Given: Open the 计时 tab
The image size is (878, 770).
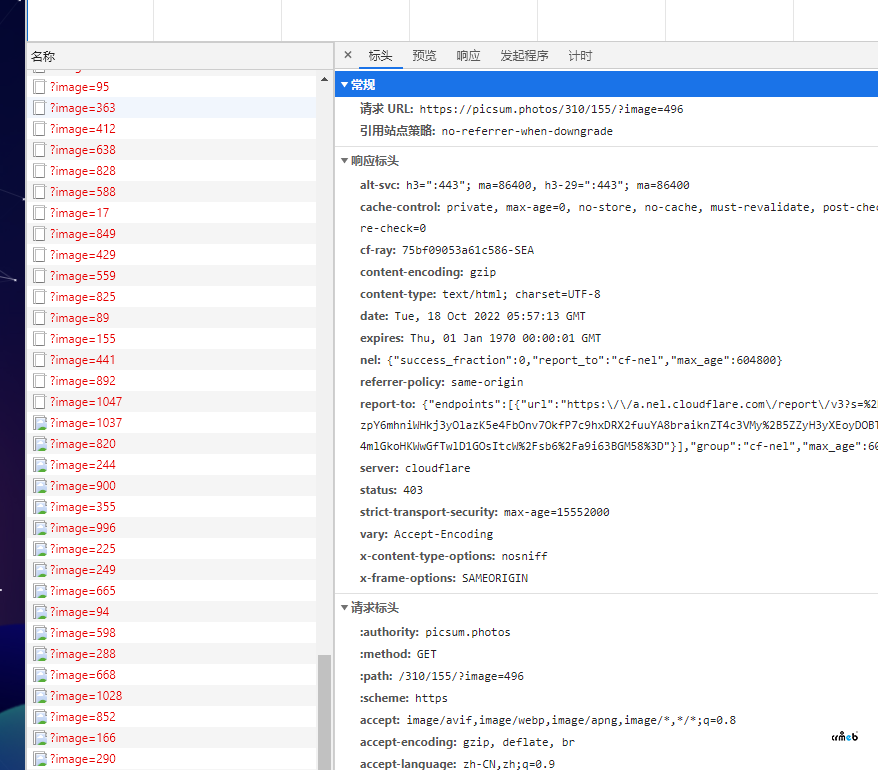Looking at the screenshot, I should click(580, 56).
